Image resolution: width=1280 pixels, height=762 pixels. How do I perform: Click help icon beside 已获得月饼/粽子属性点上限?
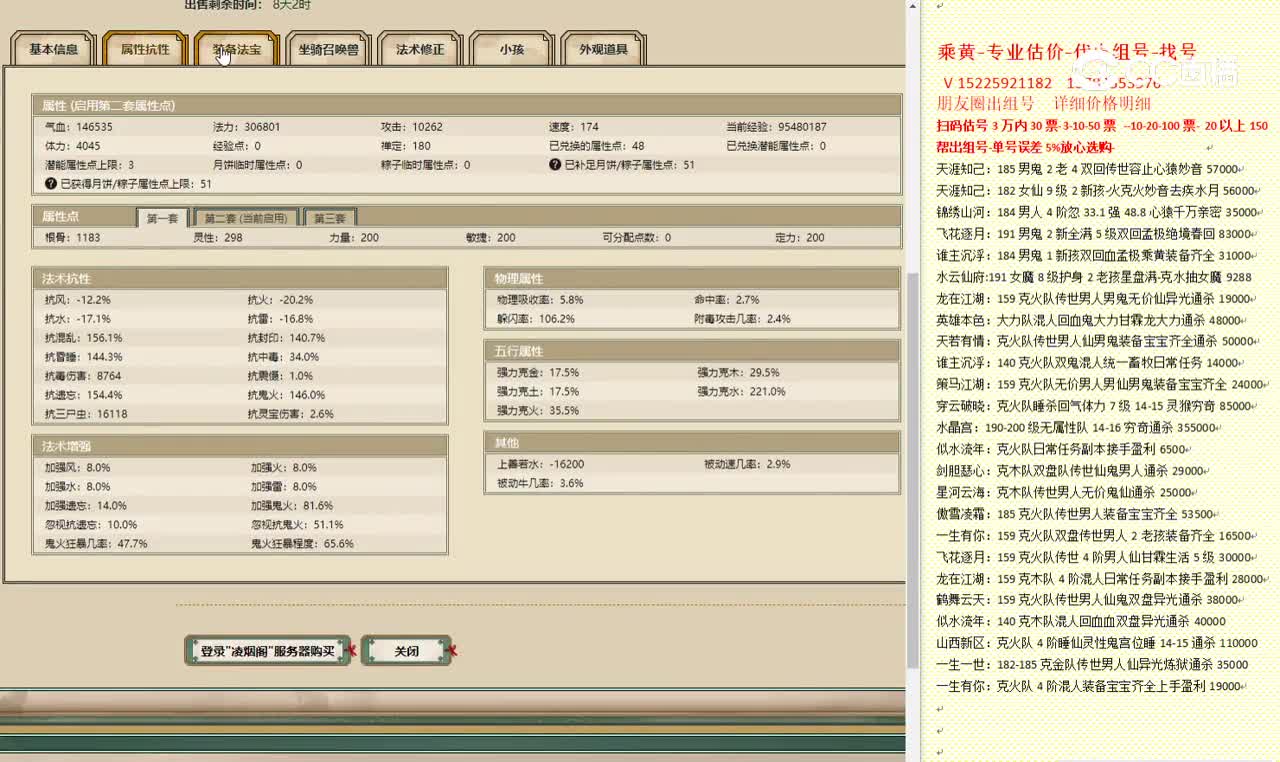coord(51,184)
